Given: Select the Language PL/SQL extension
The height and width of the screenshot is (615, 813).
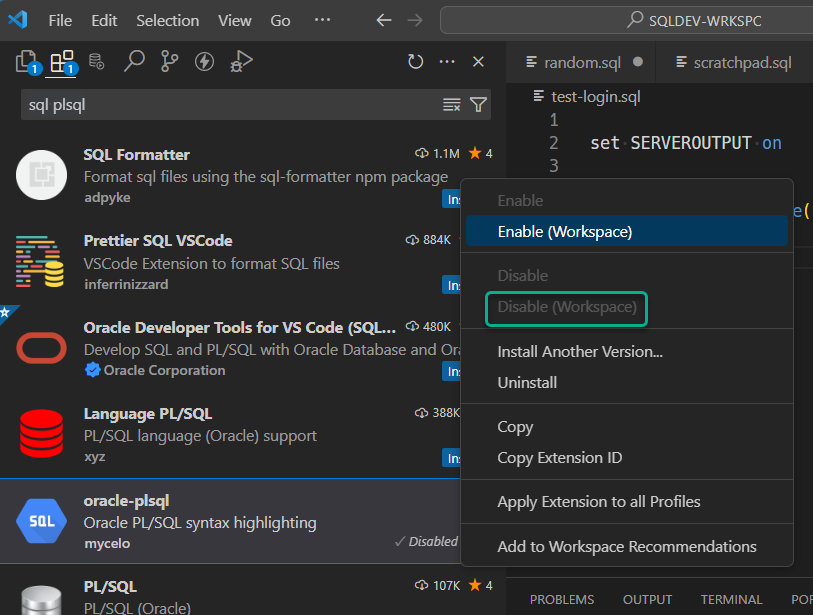Looking at the screenshot, I should (x=230, y=435).
